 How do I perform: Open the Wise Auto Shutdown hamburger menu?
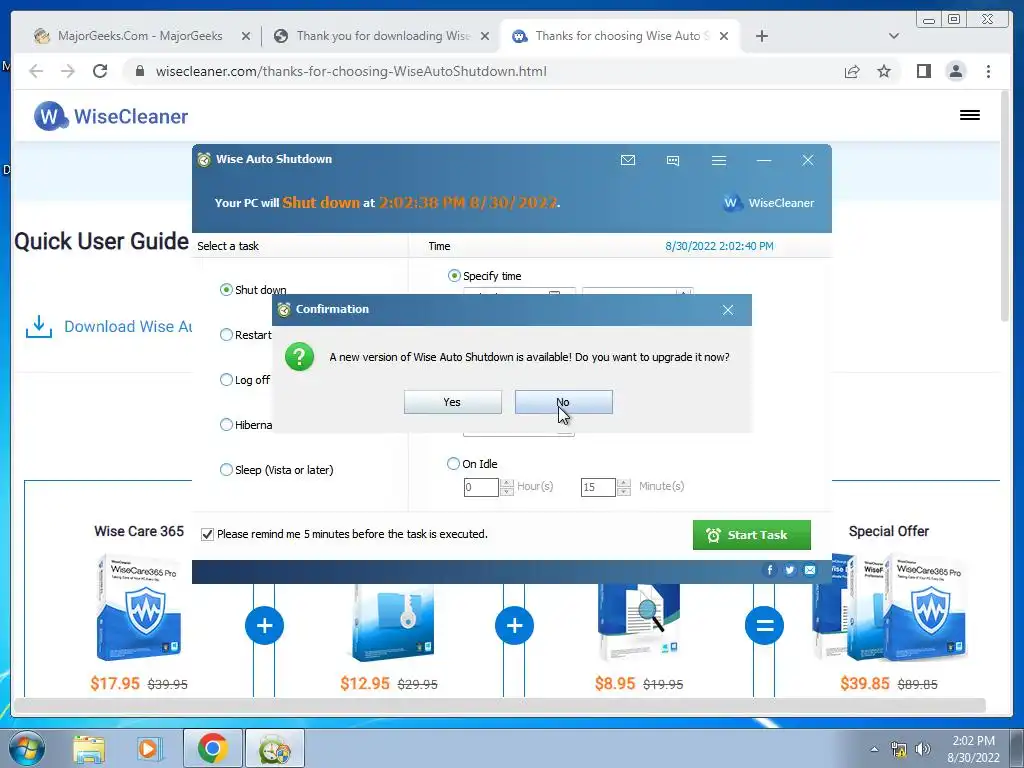(718, 160)
